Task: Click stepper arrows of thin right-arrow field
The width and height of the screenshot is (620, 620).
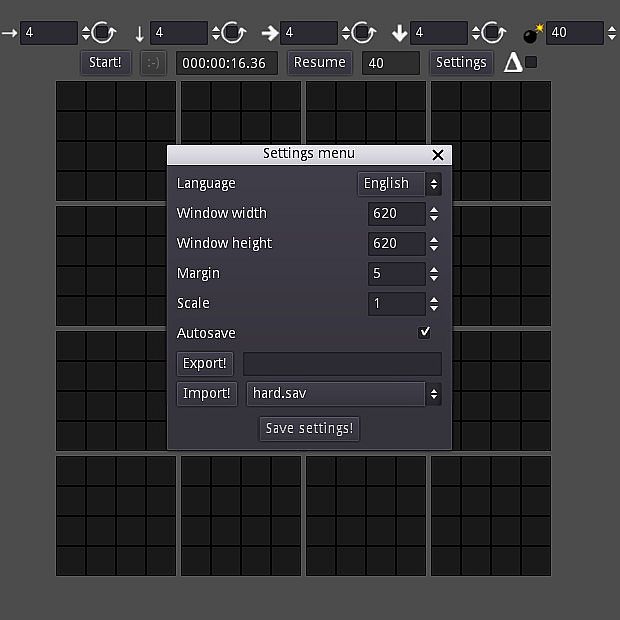Action: click(x=85, y=33)
